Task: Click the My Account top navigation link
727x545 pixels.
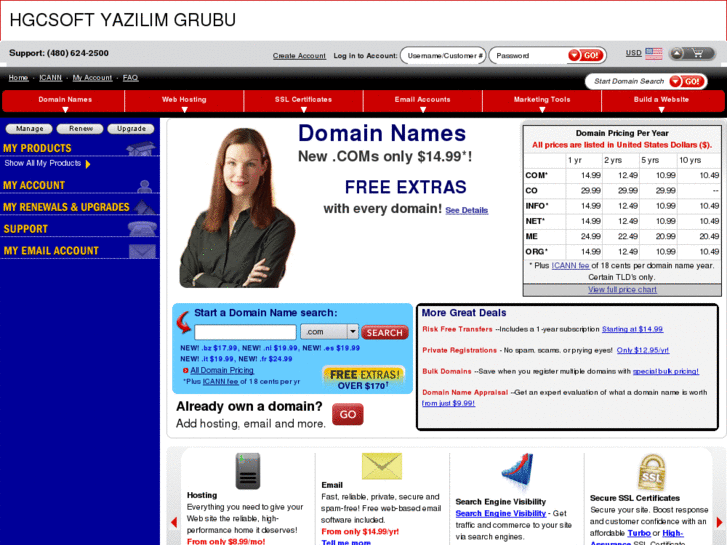Action: tap(92, 78)
